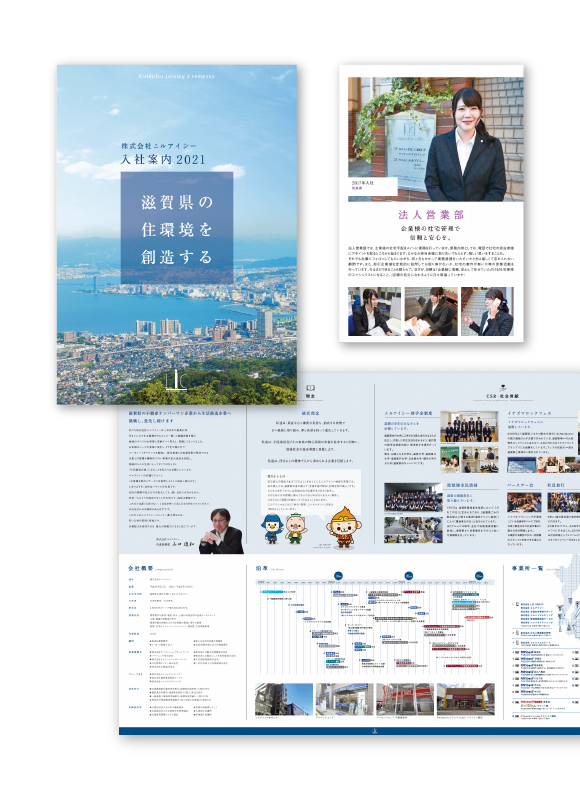Click the subheading 企業様の社宅管理で信頼と安心を
Image resolution: width=580 pixels, height=800 pixels.
(431, 233)
